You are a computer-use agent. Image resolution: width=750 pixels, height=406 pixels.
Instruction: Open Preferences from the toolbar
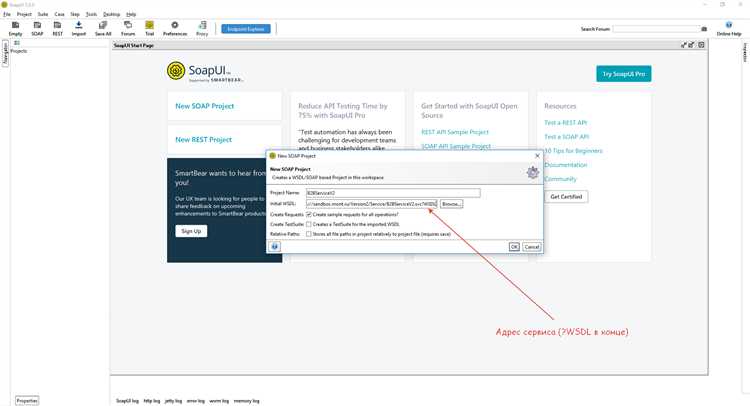[175, 28]
